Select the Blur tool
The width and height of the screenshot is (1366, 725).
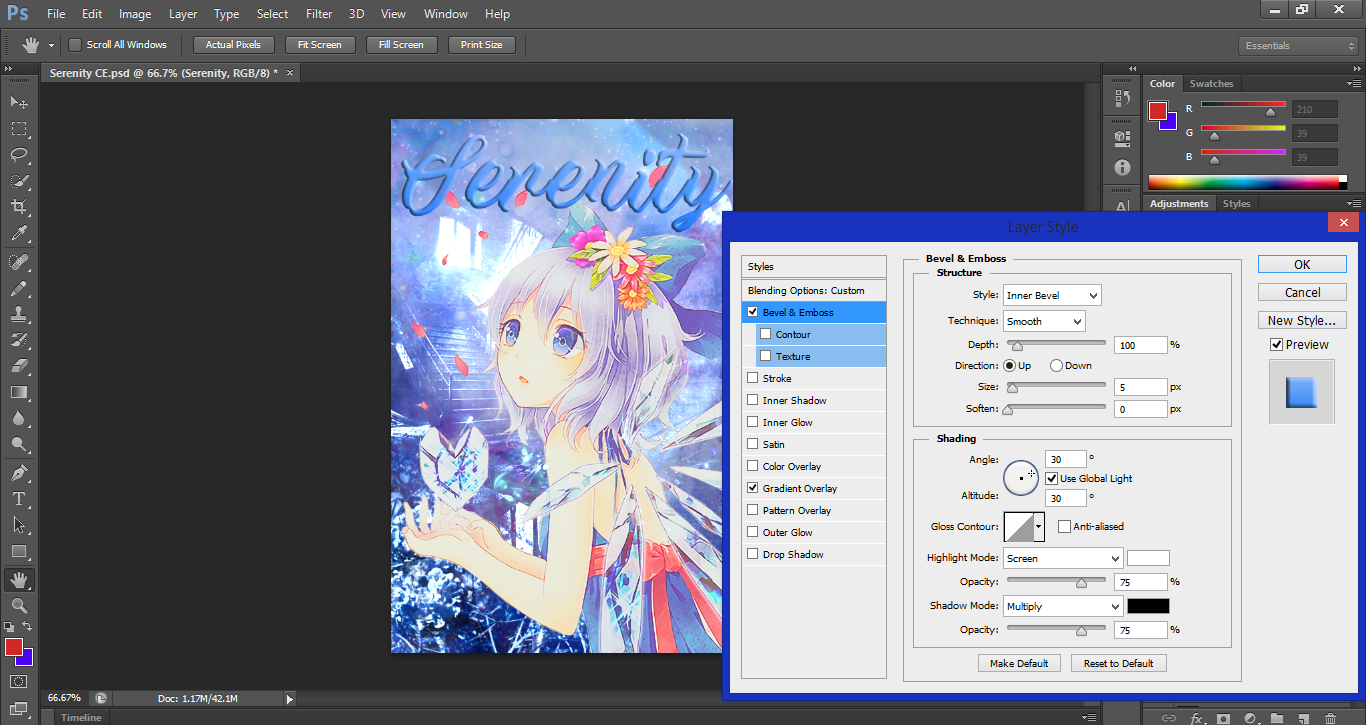pyautogui.click(x=19, y=418)
